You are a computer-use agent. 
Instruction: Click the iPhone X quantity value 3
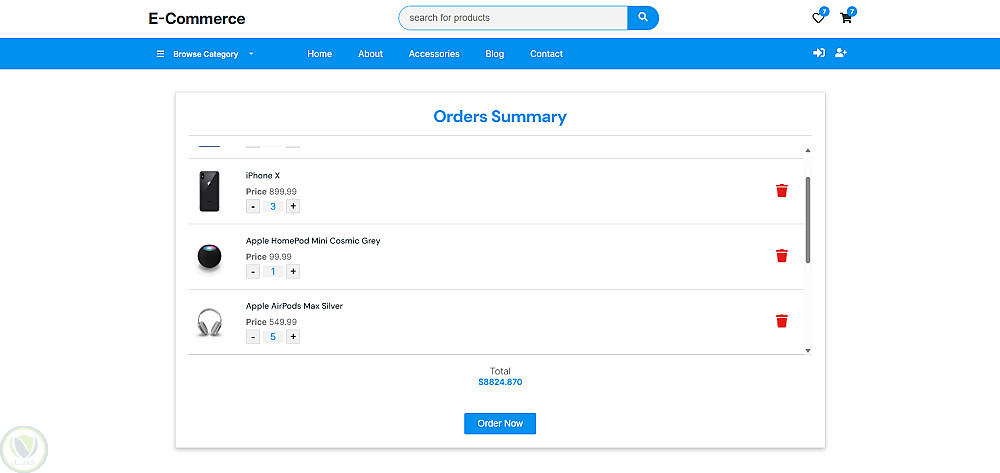[x=273, y=207]
